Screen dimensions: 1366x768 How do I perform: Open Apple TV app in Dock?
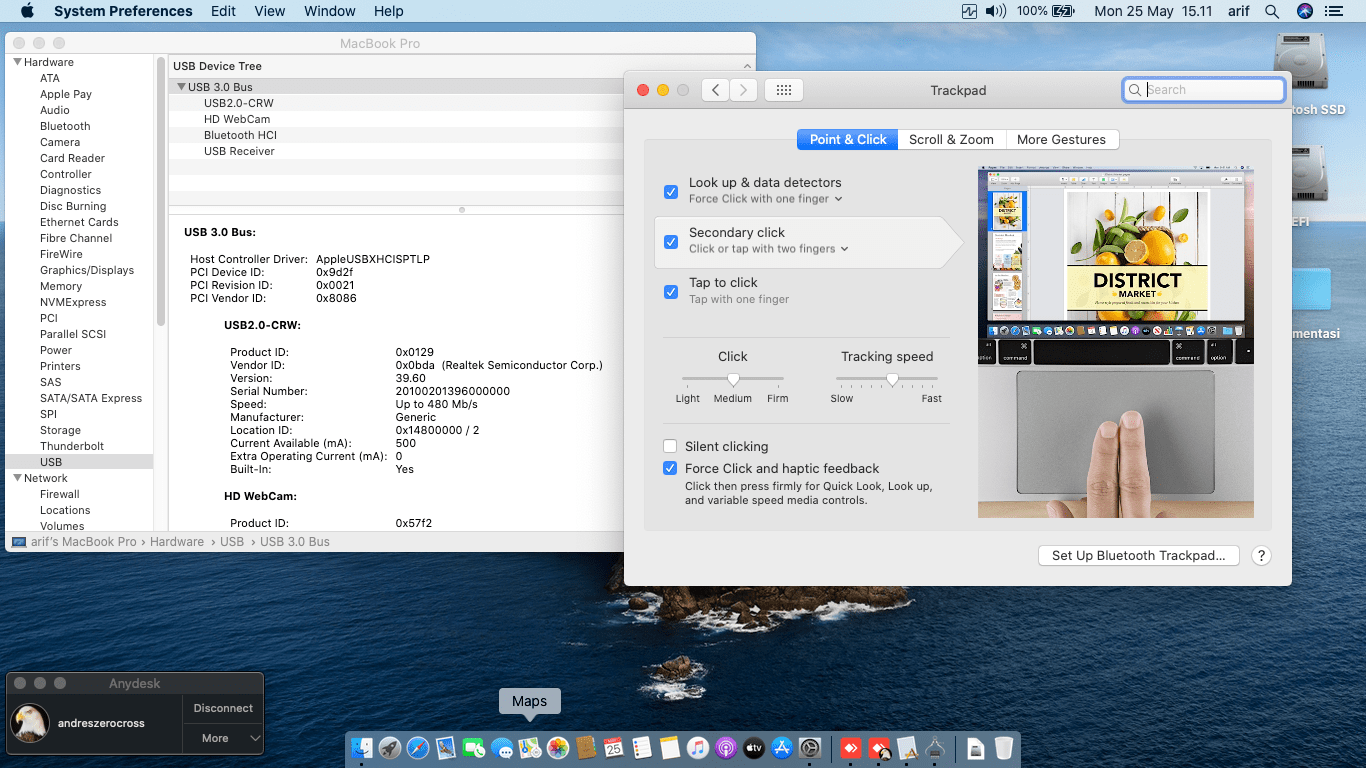[754, 748]
